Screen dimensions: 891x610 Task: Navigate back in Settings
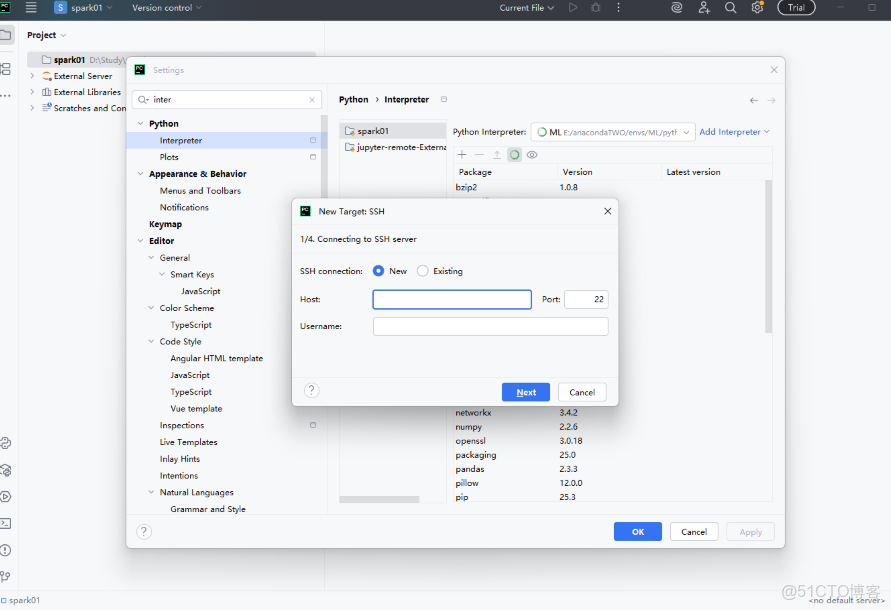(x=753, y=100)
